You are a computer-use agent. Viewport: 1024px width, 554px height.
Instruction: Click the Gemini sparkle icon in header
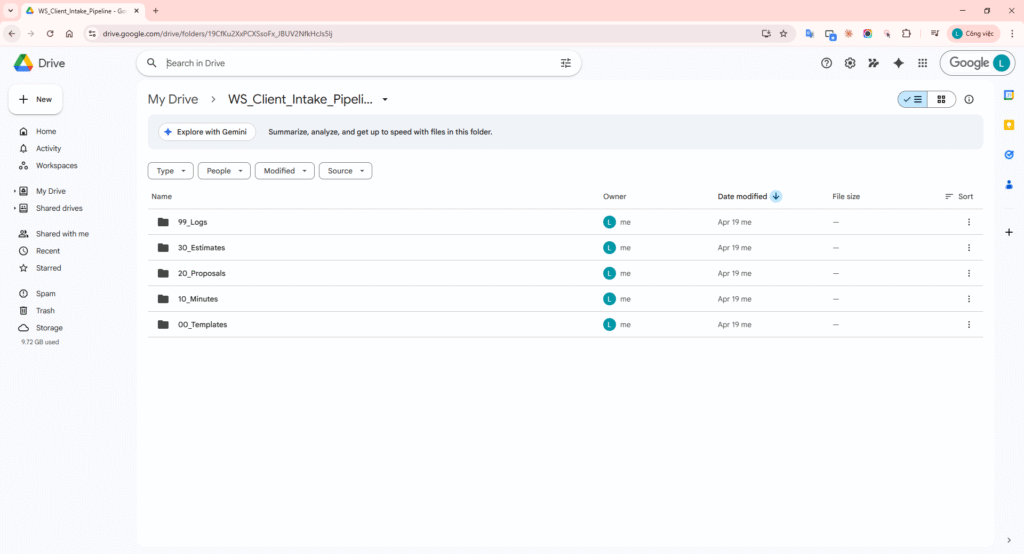point(898,63)
